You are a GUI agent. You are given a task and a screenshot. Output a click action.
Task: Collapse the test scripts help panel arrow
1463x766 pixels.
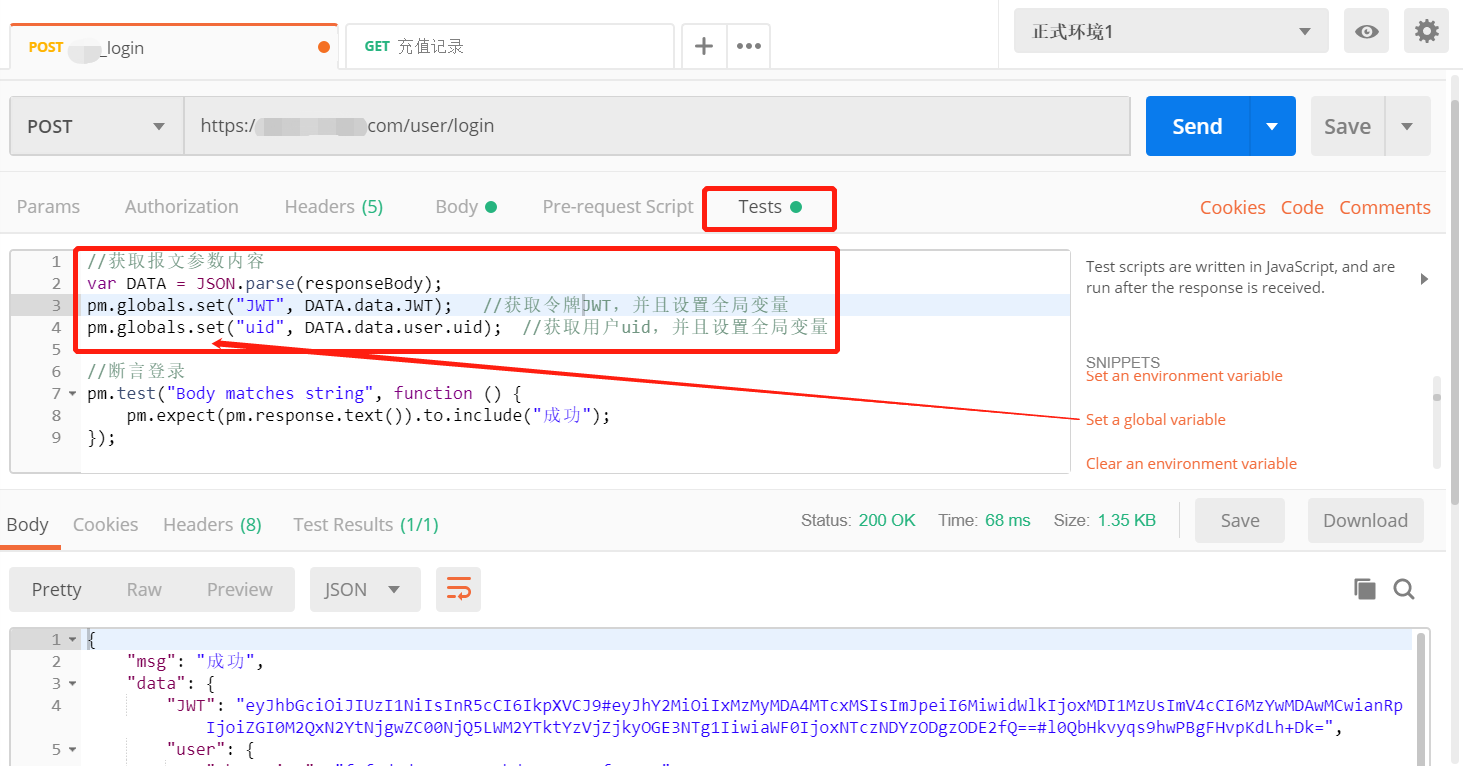[1425, 279]
